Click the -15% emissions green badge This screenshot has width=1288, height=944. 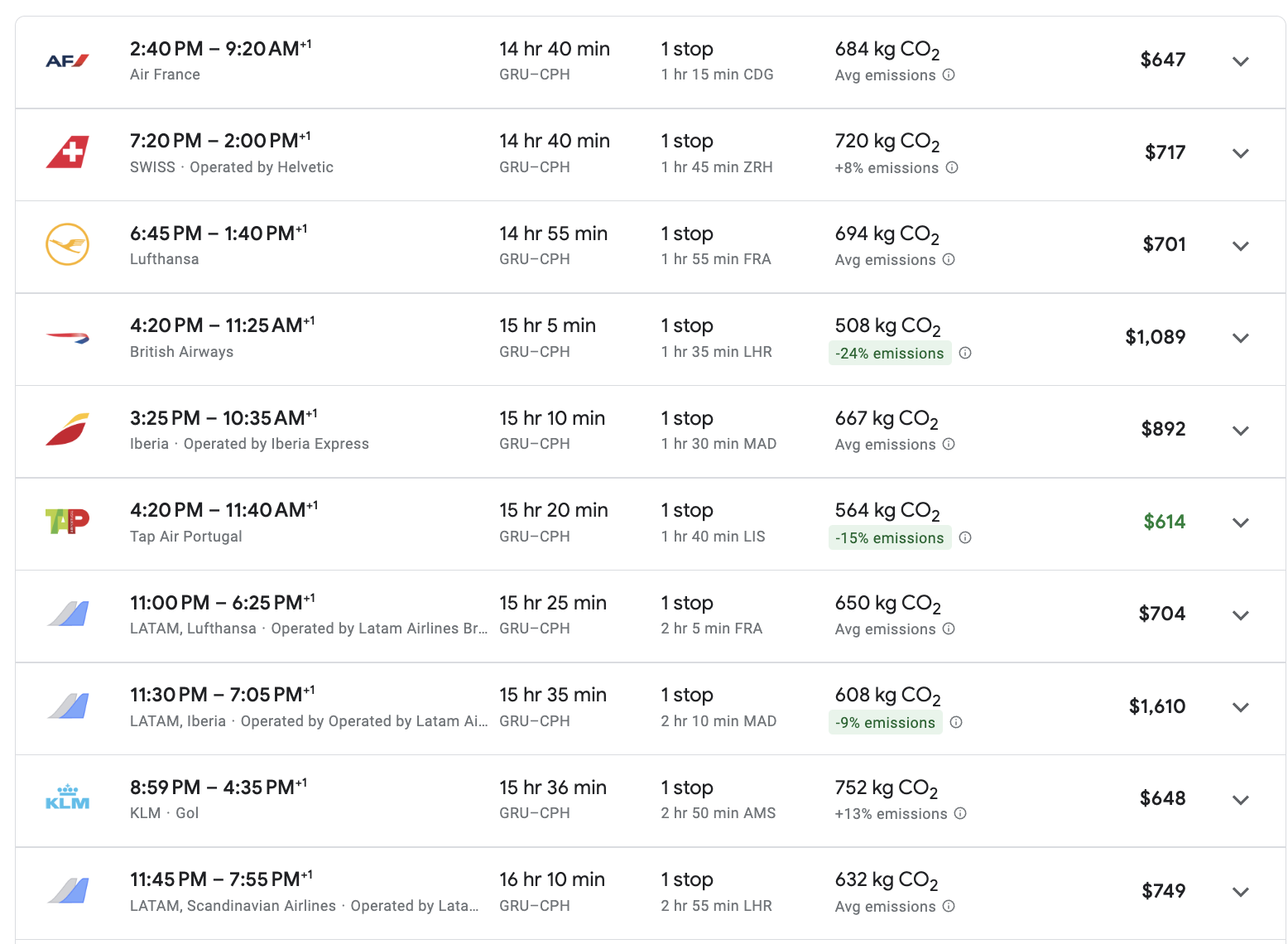coord(889,538)
